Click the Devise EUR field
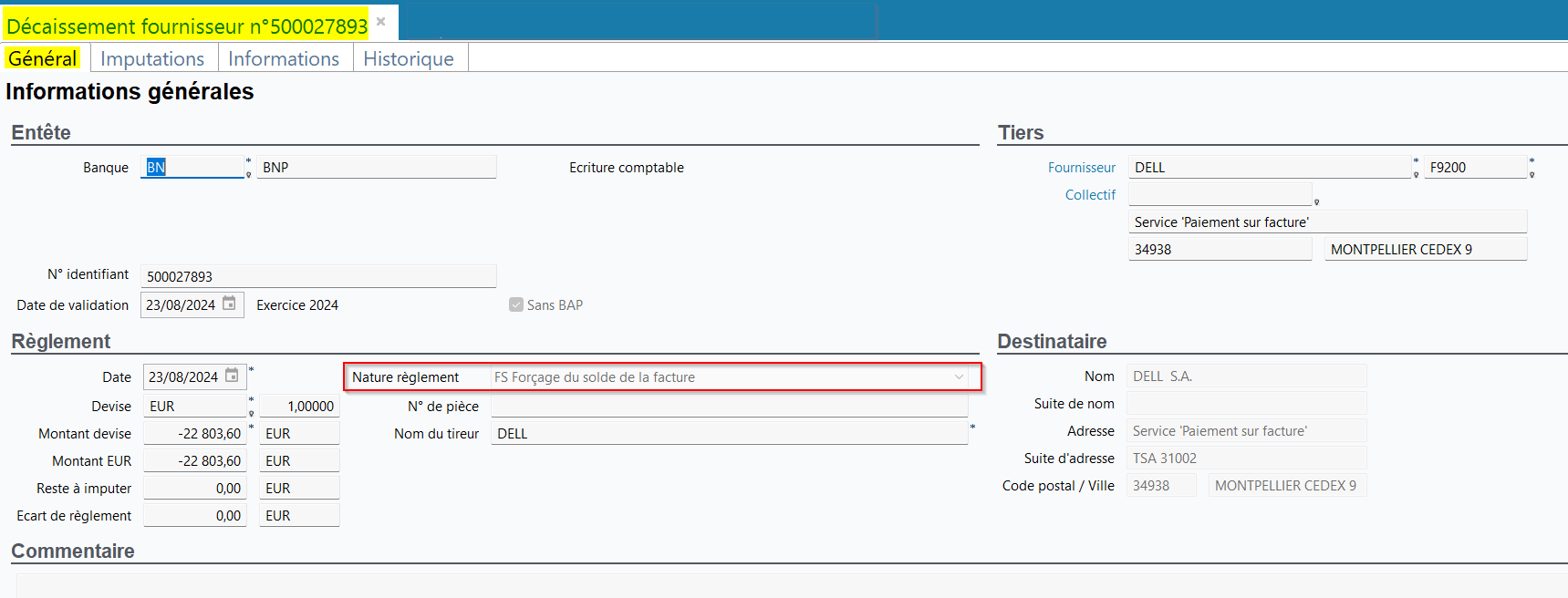 195,406
